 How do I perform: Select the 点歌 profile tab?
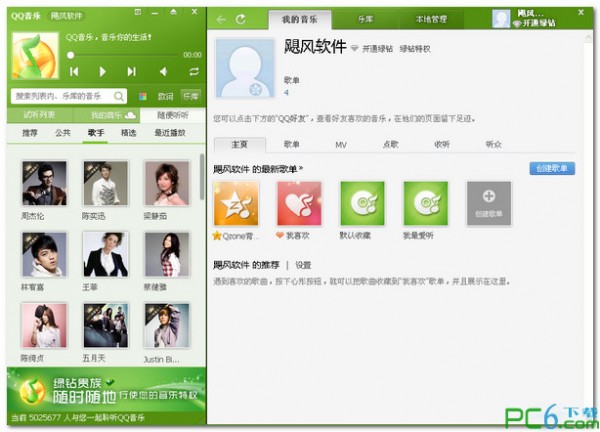click(x=391, y=144)
